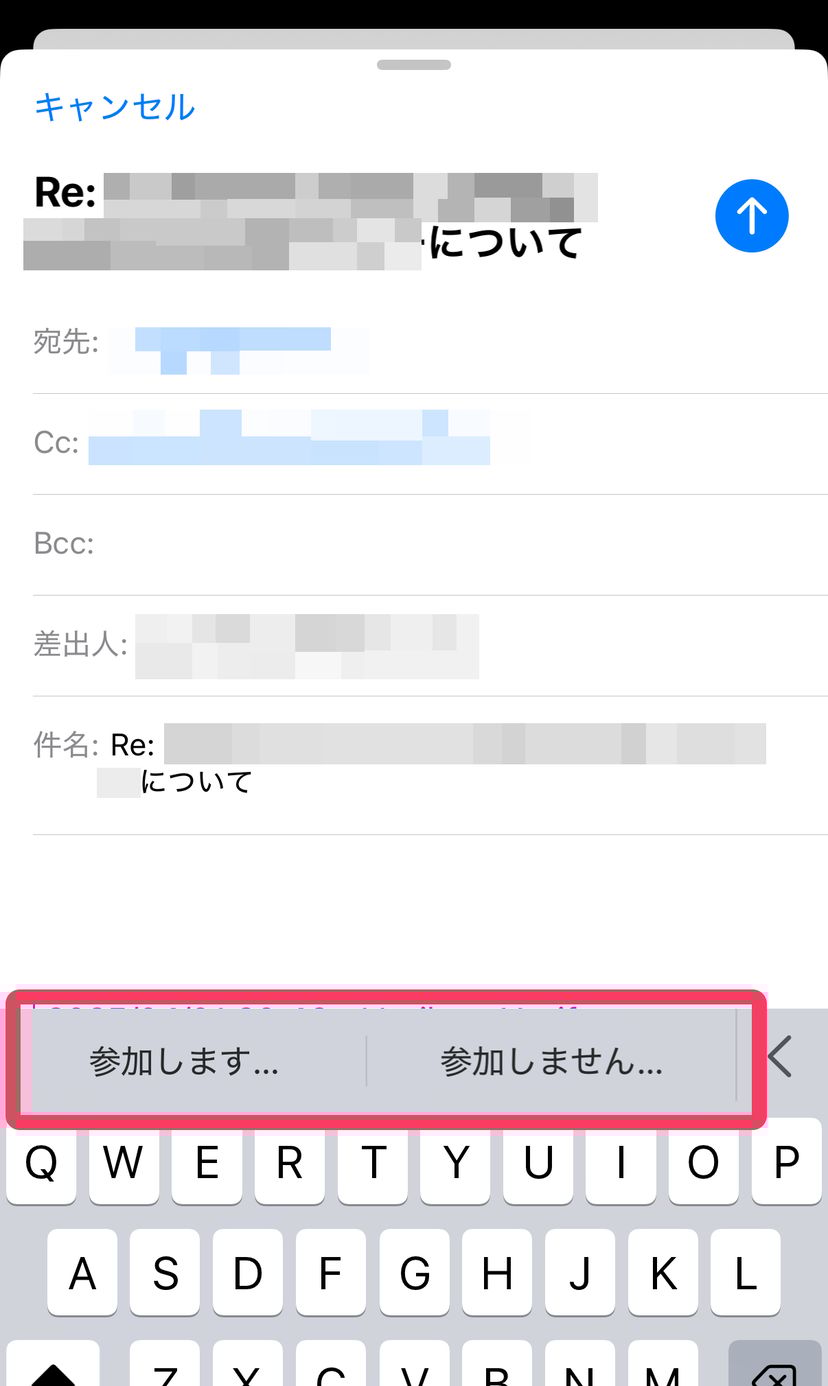Tap the blue send arrow button
Viewport: 828px width, 1386px height.
click(752, 216)
